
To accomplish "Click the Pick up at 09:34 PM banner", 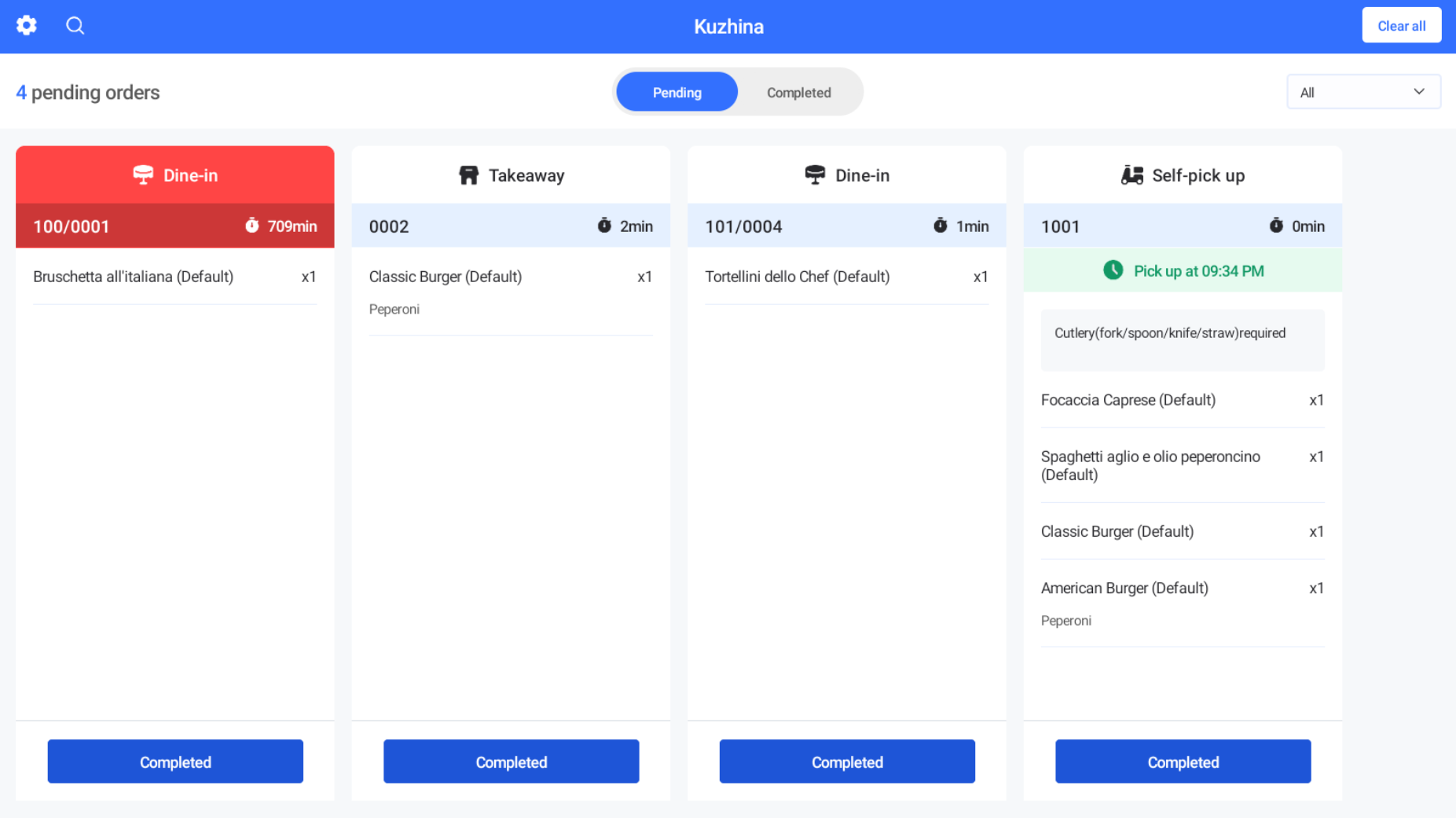I will click(1183, 270).
